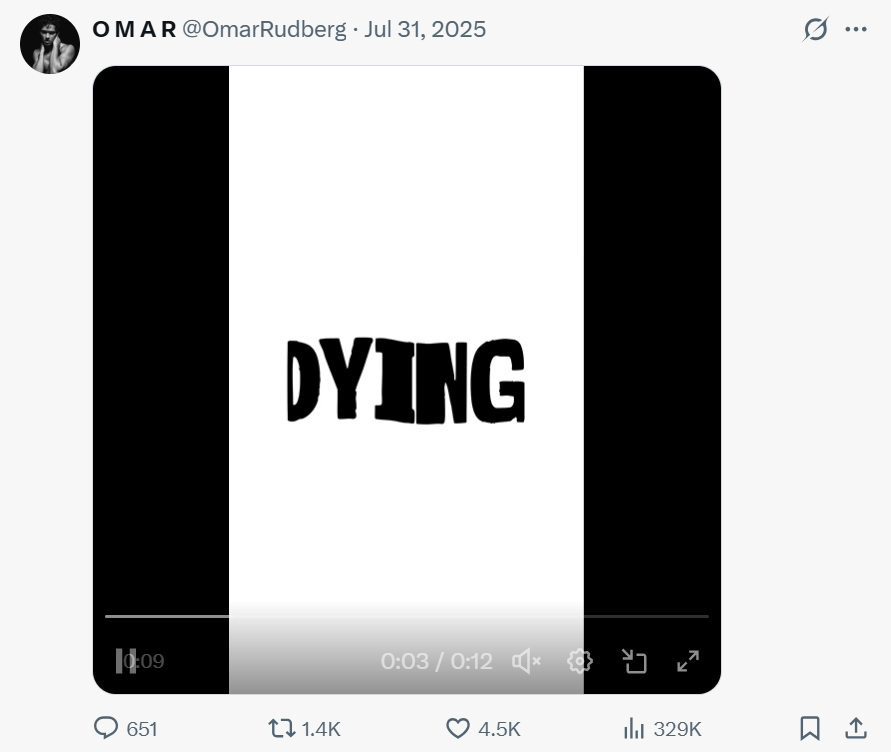Viewport: 891px width, 752px height.
Task: Reply to the post with 651 replies
Action: [107, 728]
